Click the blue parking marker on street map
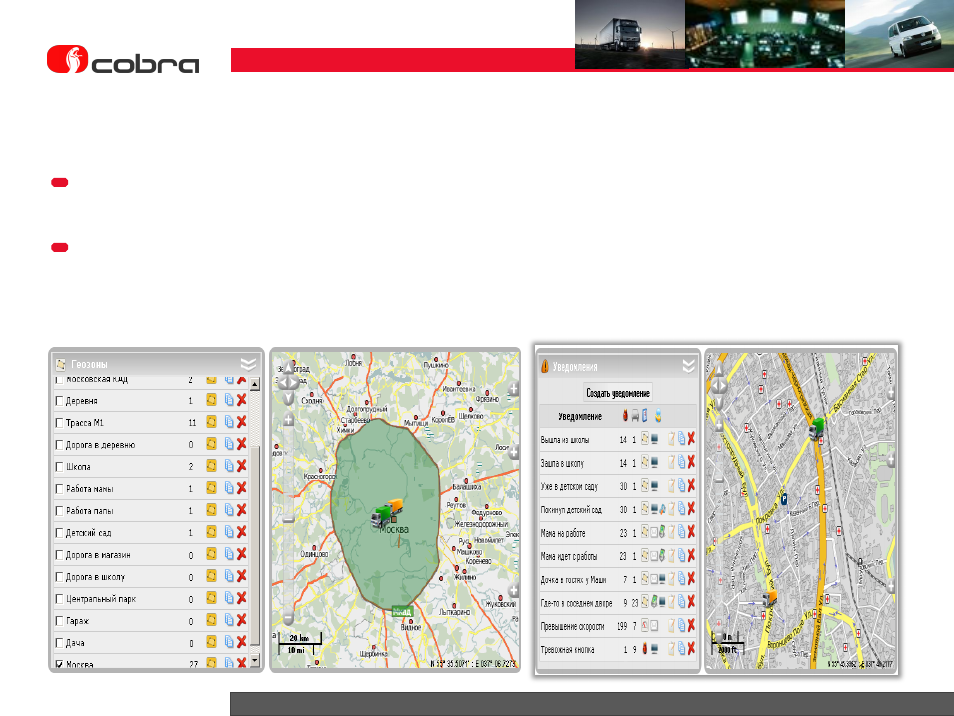 [784, 499]
